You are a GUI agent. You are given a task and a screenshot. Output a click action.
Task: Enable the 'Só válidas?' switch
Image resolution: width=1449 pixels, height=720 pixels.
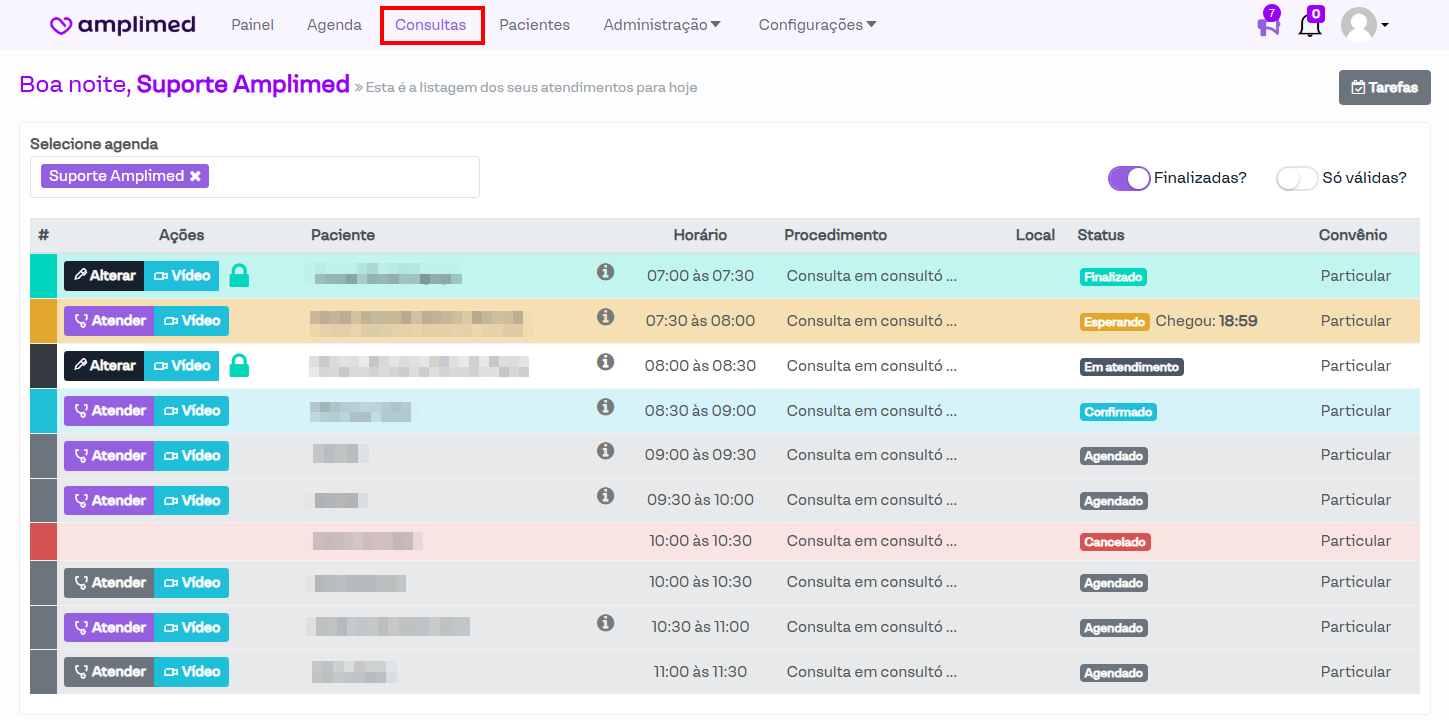tap(1296, 178)
